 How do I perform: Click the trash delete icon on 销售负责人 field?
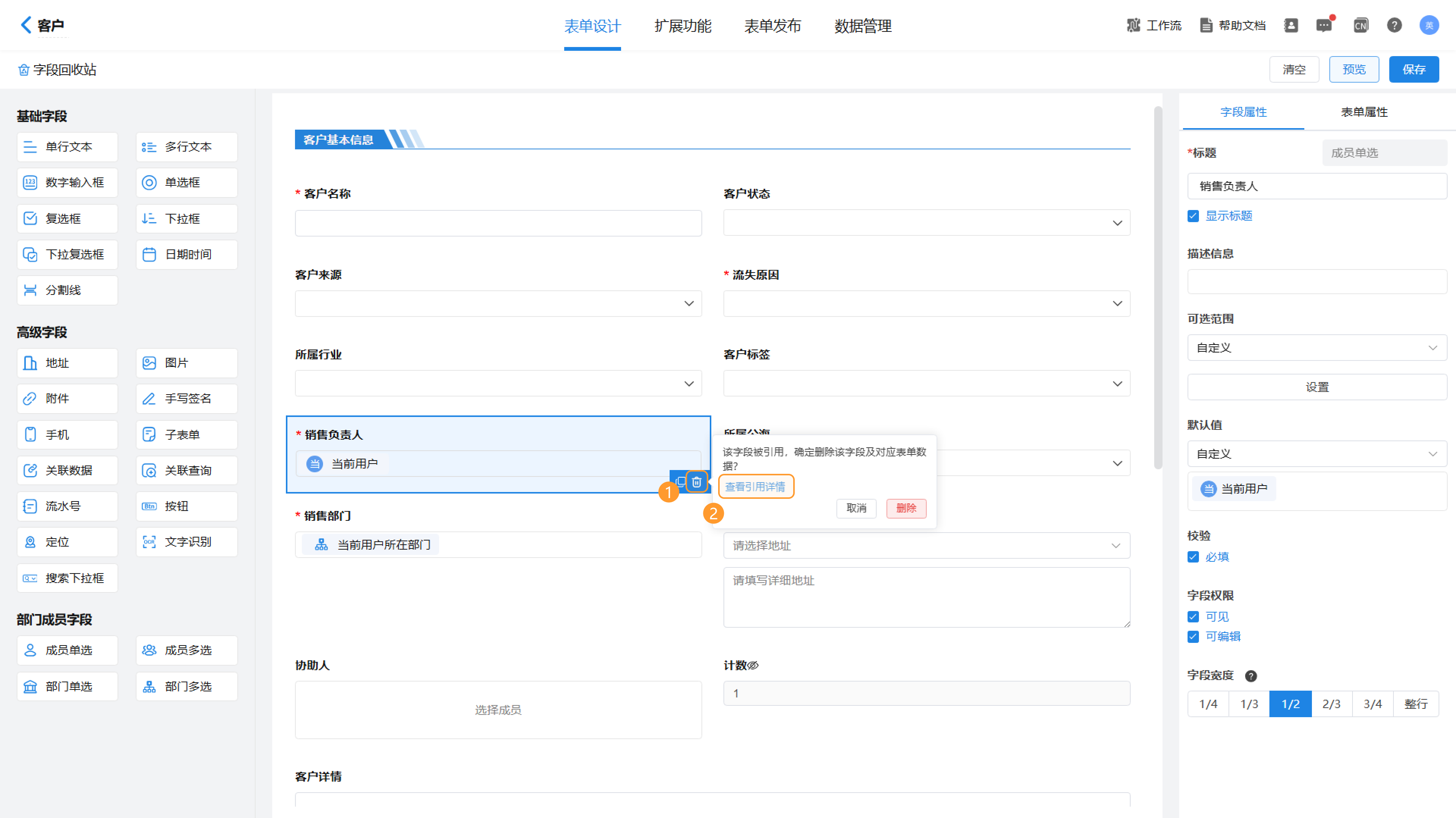(x=697, y=482)
